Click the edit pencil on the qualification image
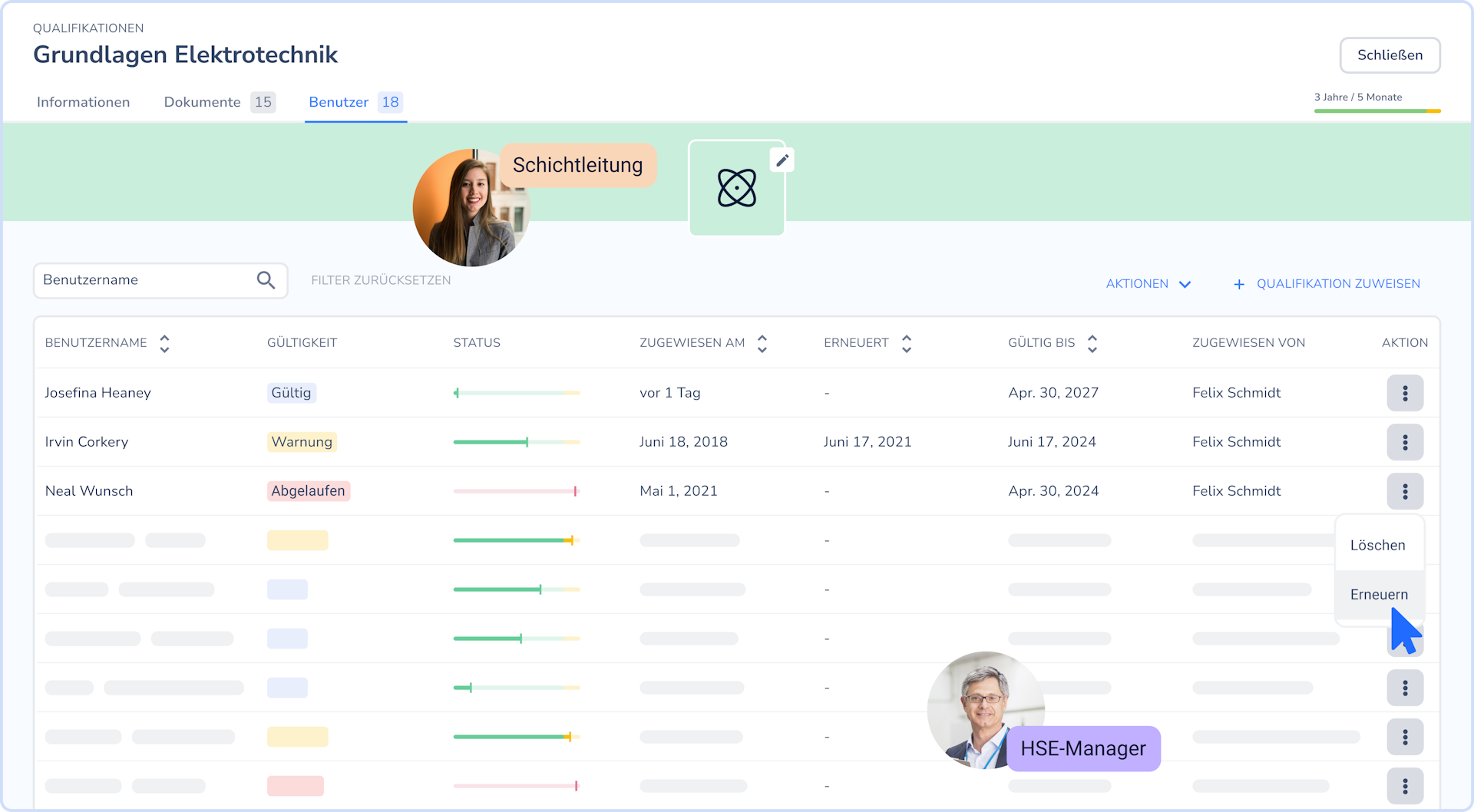 pyautogui.click(x=782, y=160)
